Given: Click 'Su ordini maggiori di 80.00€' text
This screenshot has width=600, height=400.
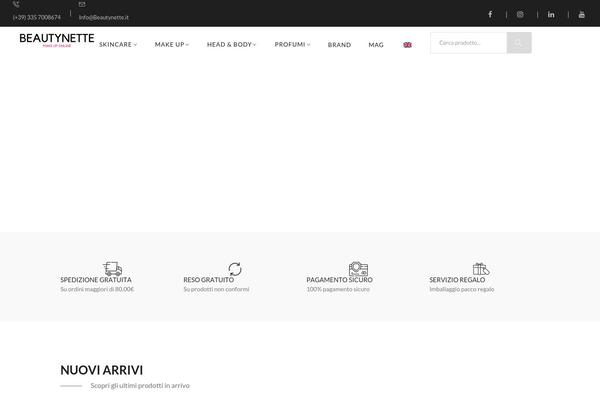Looking at the screenshot, I should click(97, 289).
